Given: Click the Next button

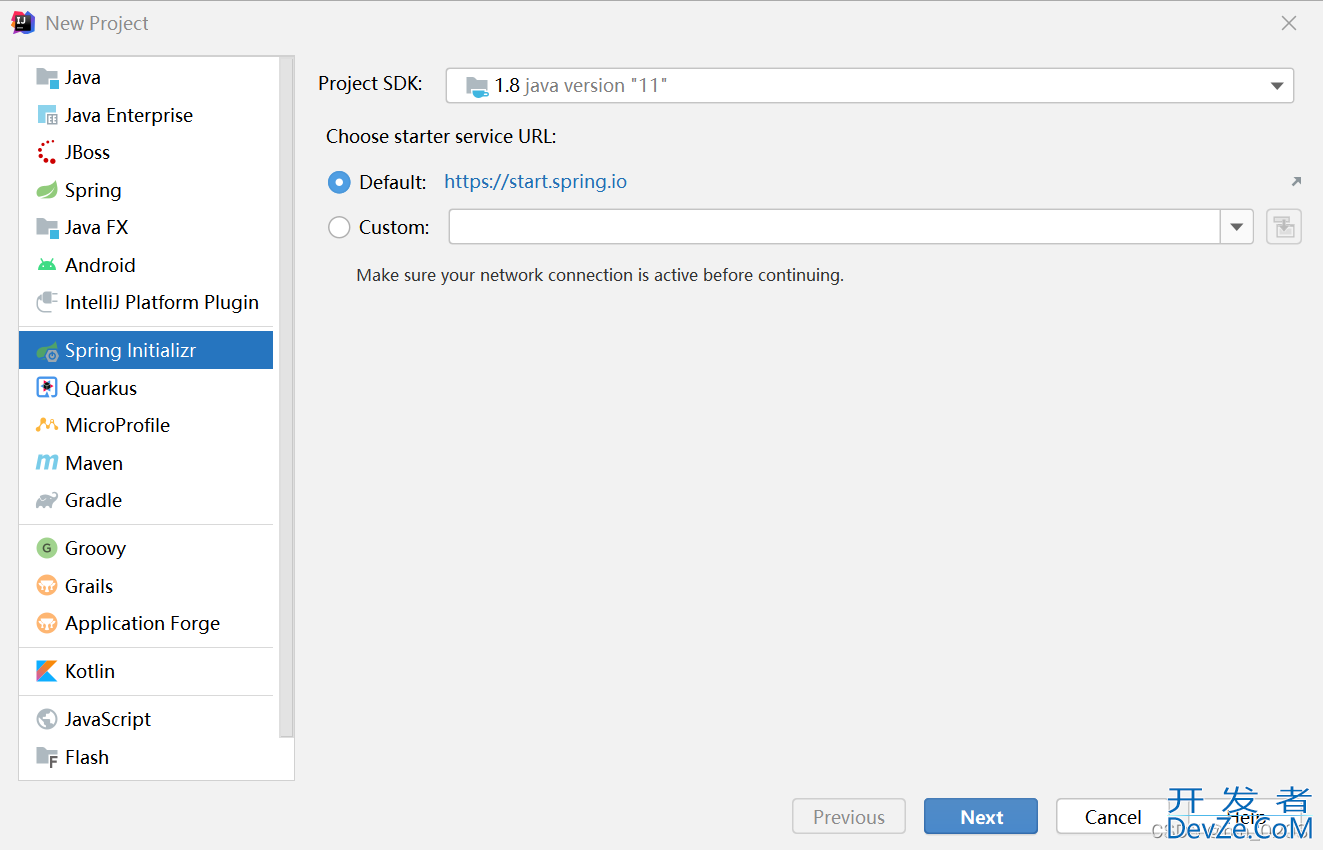Looking at the screenshot, I should [x=981, y=817].
